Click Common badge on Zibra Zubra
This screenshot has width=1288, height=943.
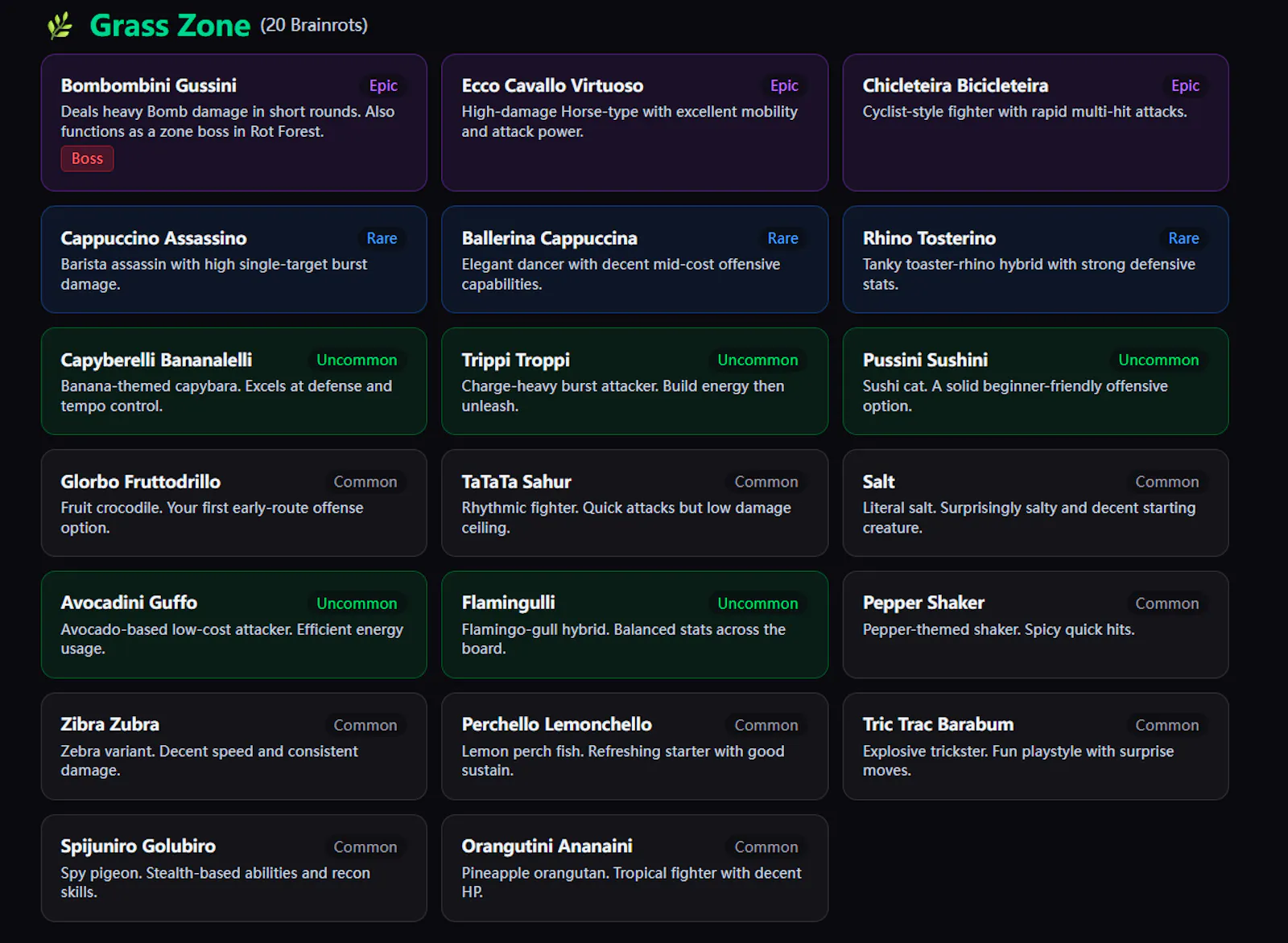point(365,725)
